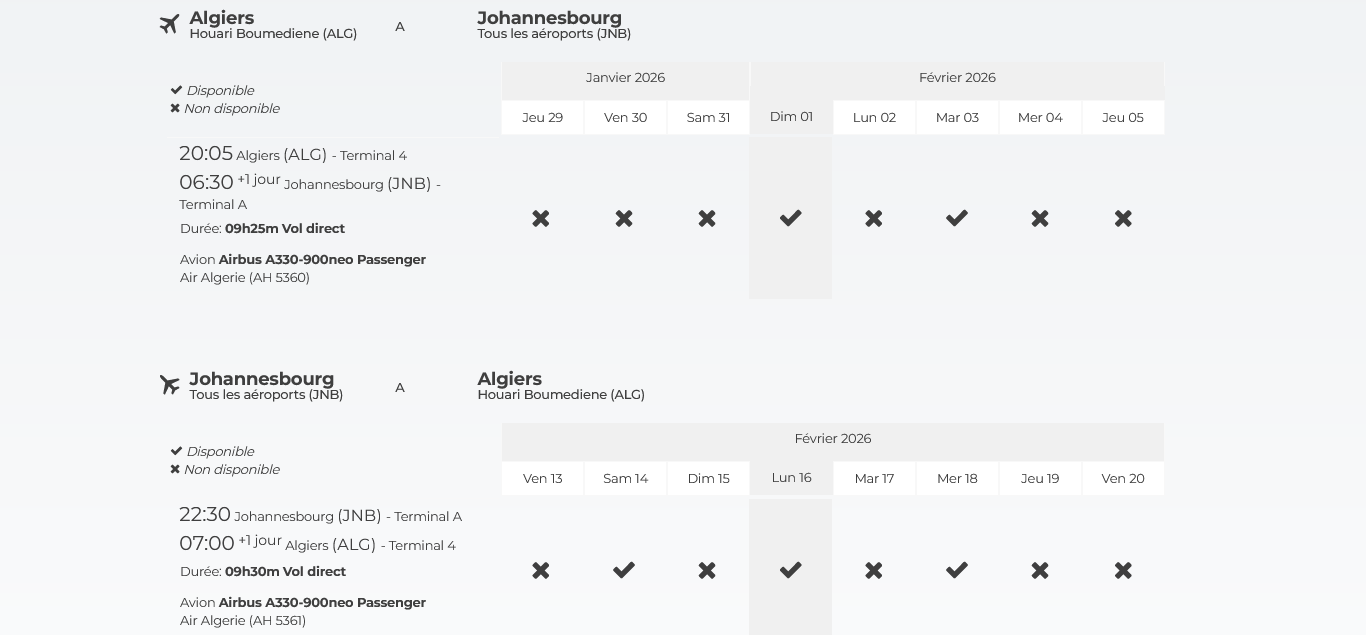Click the departing airplane icon beside Algiers
The height and width of the screenshot is (635, 1366).
pyautogui.click(x=170, y=24)
